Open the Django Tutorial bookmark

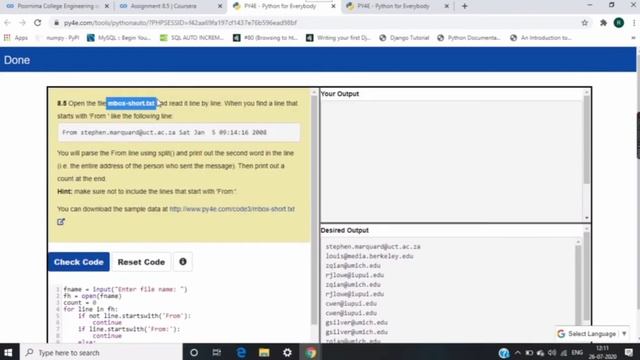coord(404,38)
